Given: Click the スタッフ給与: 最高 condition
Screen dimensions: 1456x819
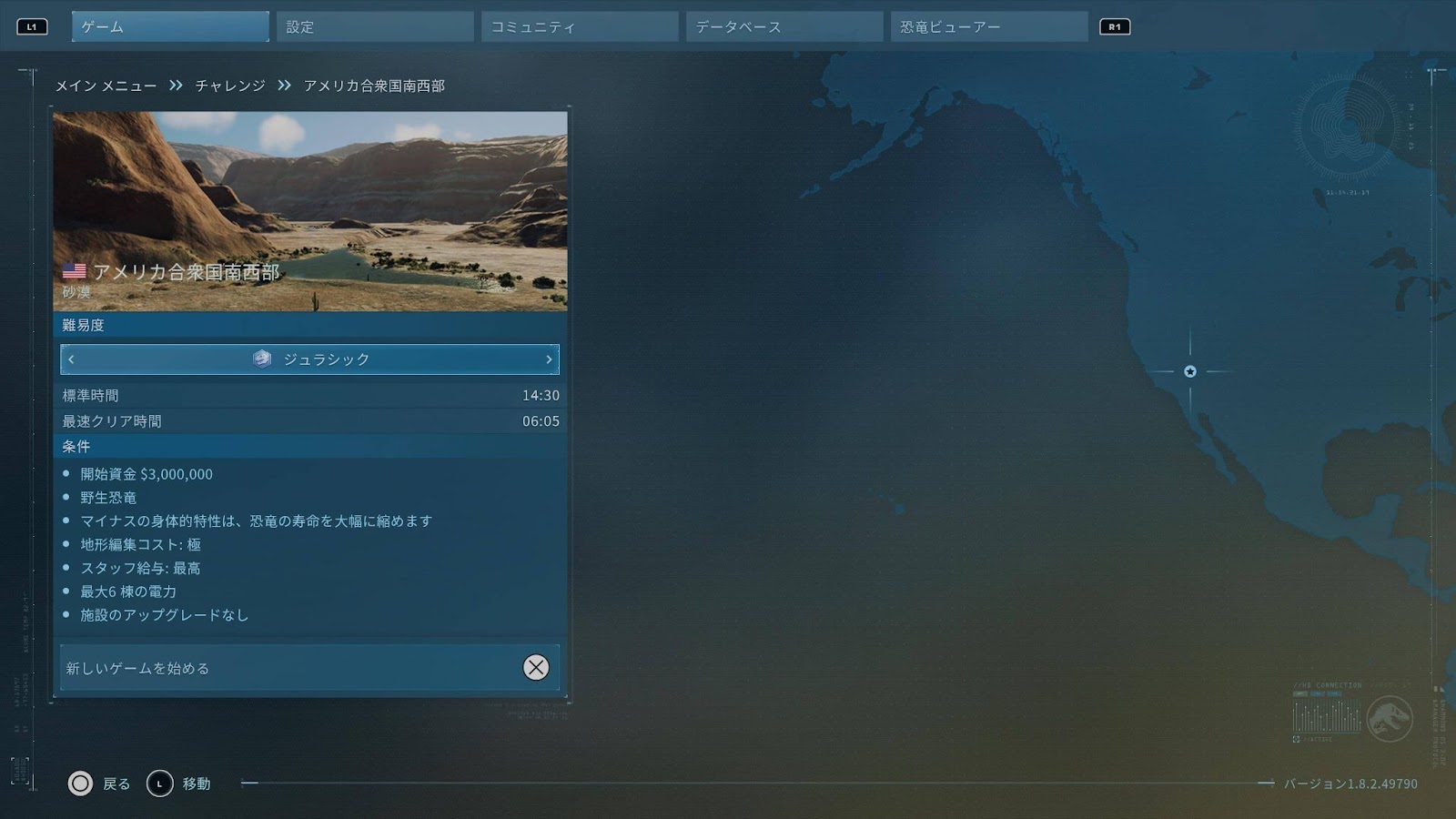Looking at the screenshot, I should pyautogui.click(x=141, y=569).
